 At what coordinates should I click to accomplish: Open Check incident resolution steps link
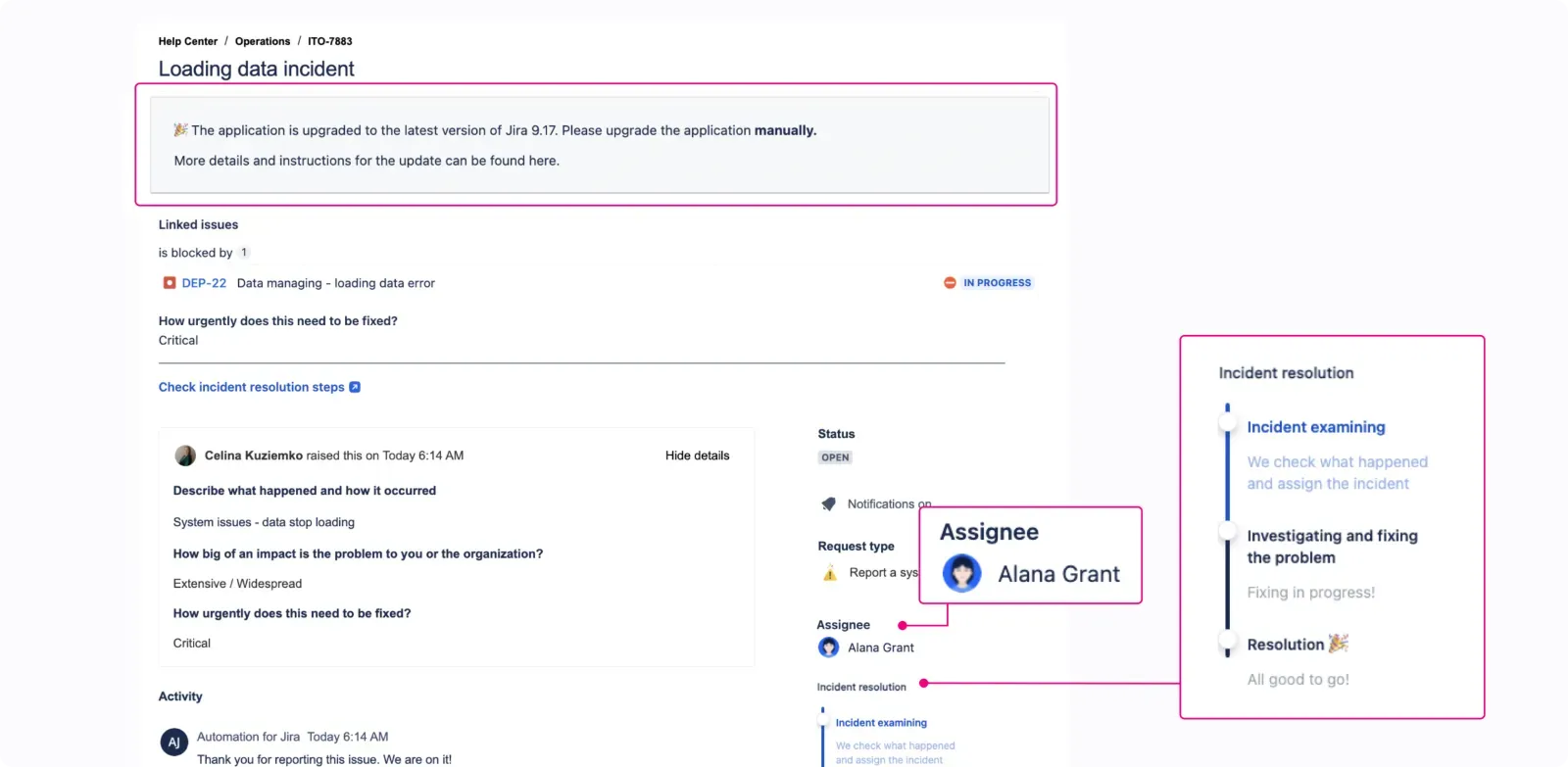click(252, 387)
